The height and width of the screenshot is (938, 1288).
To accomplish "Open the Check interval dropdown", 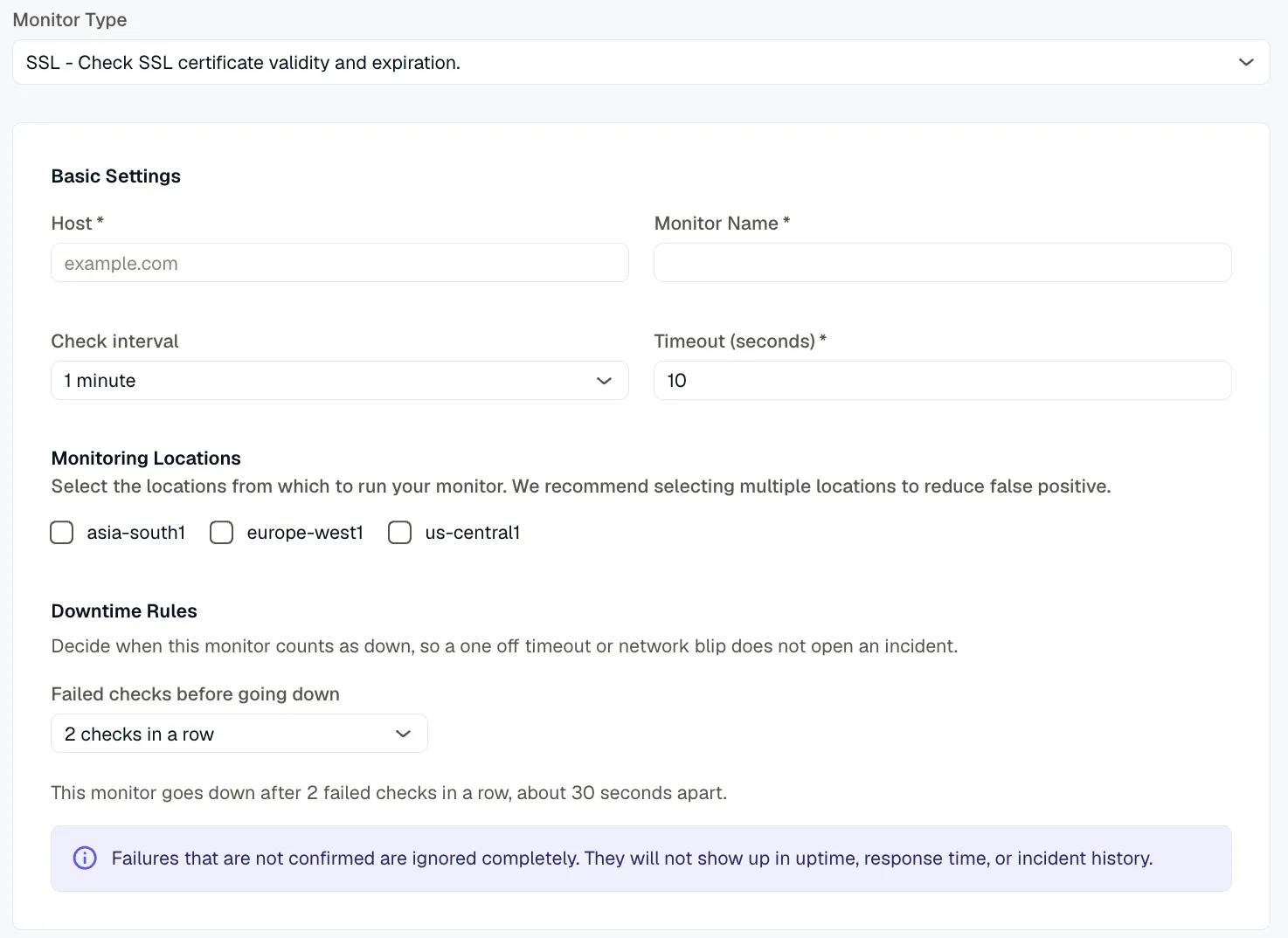I will [x=340, y=381].
